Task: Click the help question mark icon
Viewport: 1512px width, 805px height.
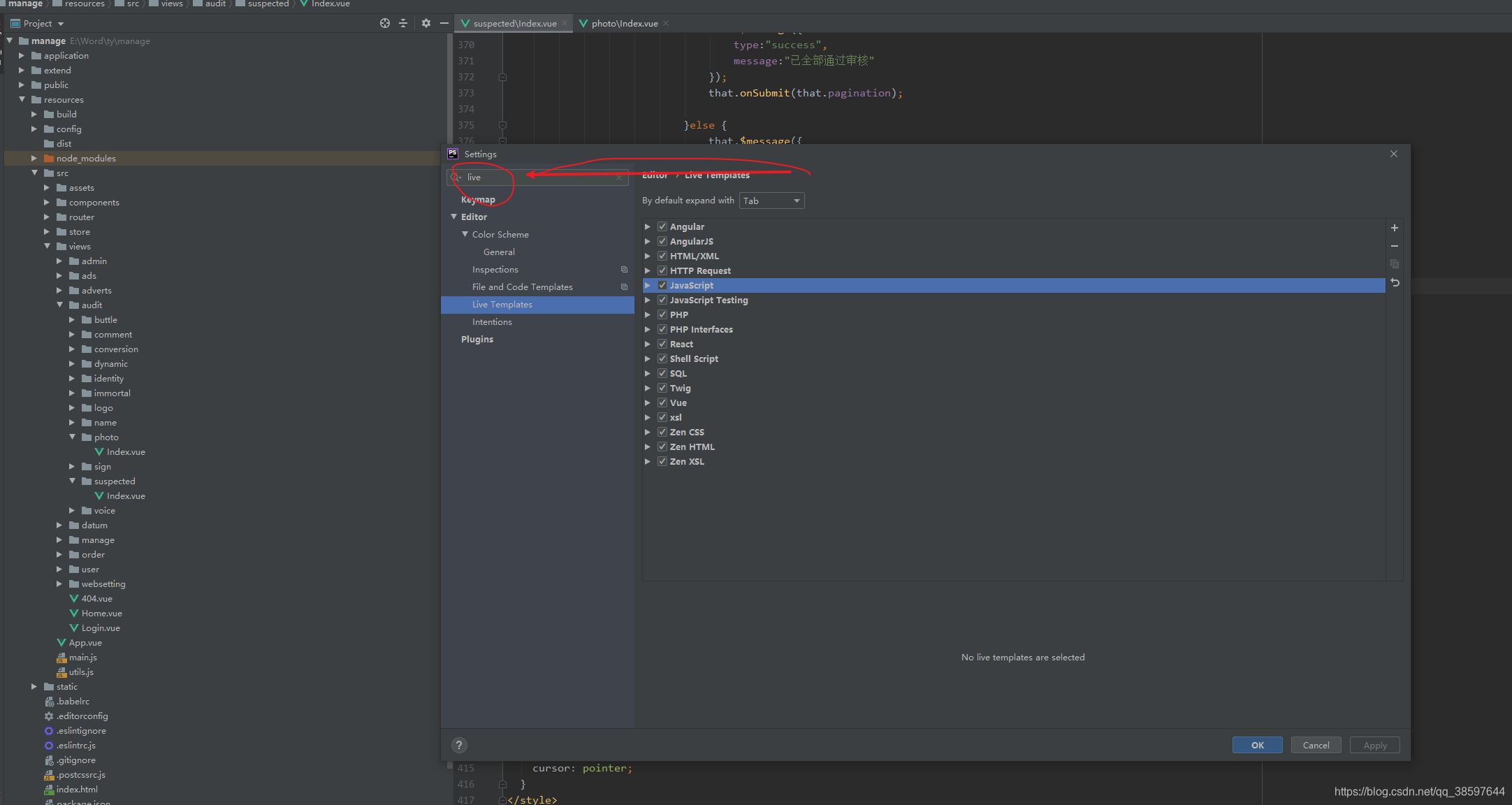Action: tap(458, 745)
